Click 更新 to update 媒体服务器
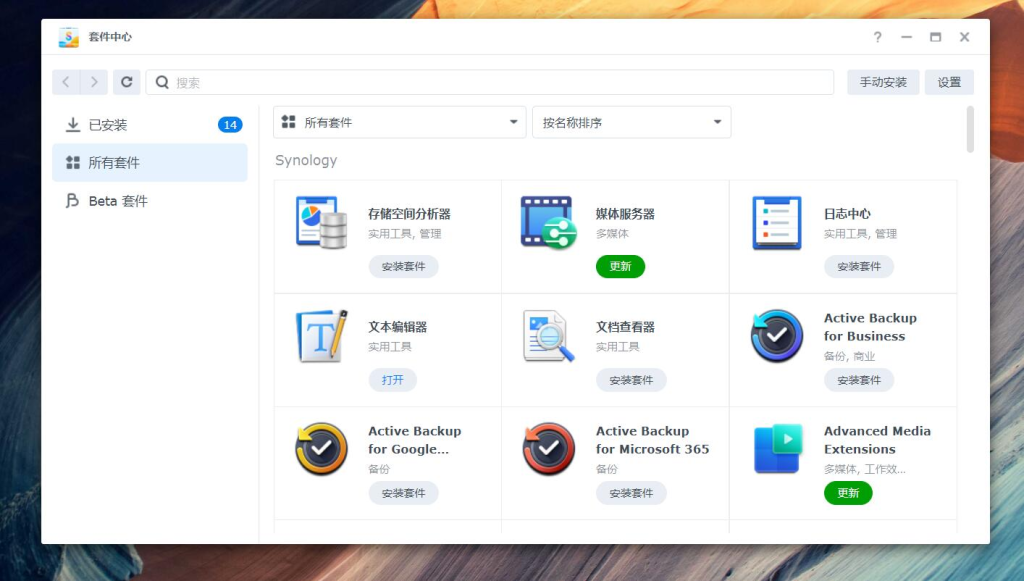The height and width of the screenshot is (581, 1024). click(x=620, y=266)
